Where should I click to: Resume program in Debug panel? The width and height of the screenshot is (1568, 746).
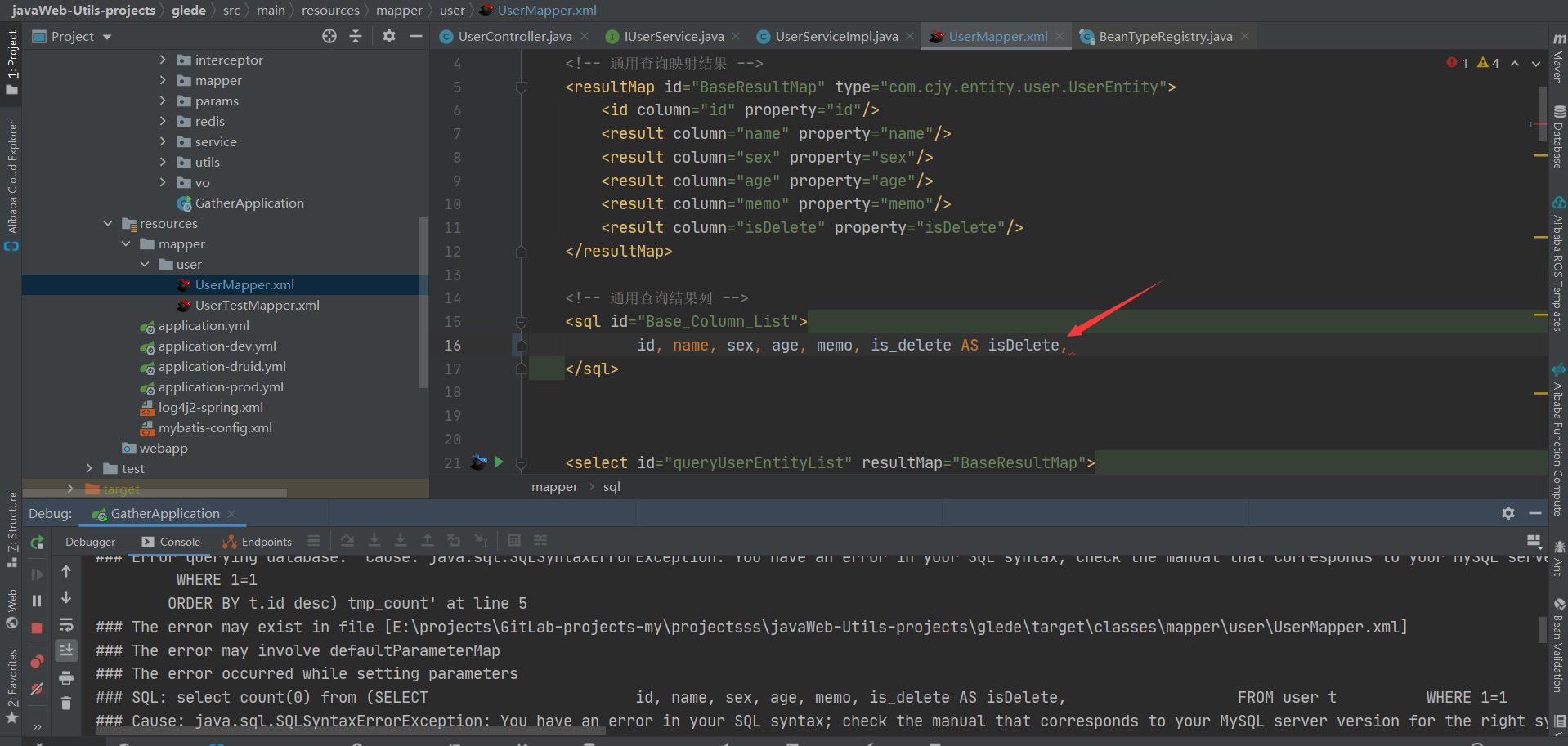38,574
